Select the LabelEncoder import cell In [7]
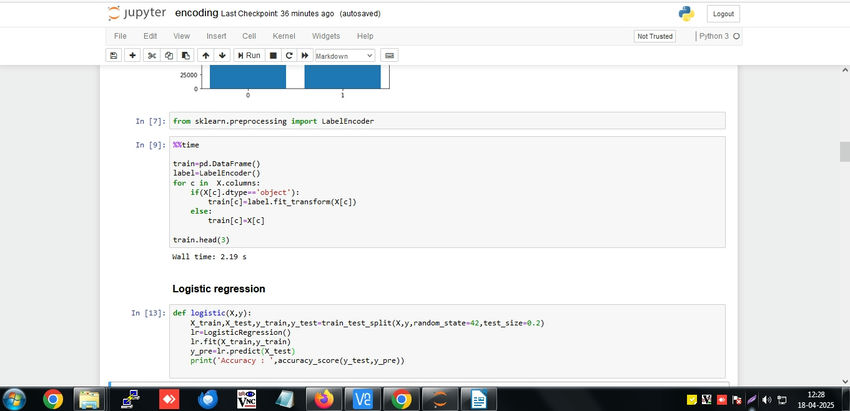The height and width of the screenshot is (411, 850). pyautogui.click(x=447, y=121)
